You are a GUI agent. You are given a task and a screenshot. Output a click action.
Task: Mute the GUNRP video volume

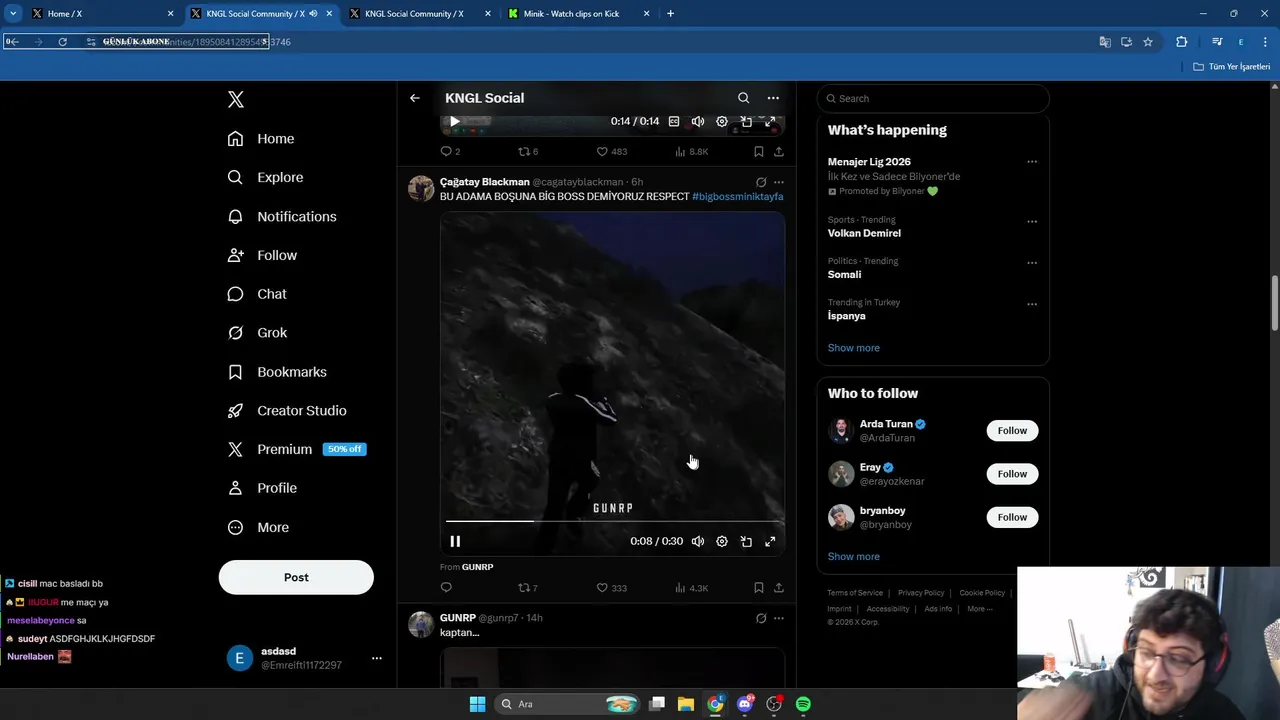pyautogui.click(x=698, y=541)
